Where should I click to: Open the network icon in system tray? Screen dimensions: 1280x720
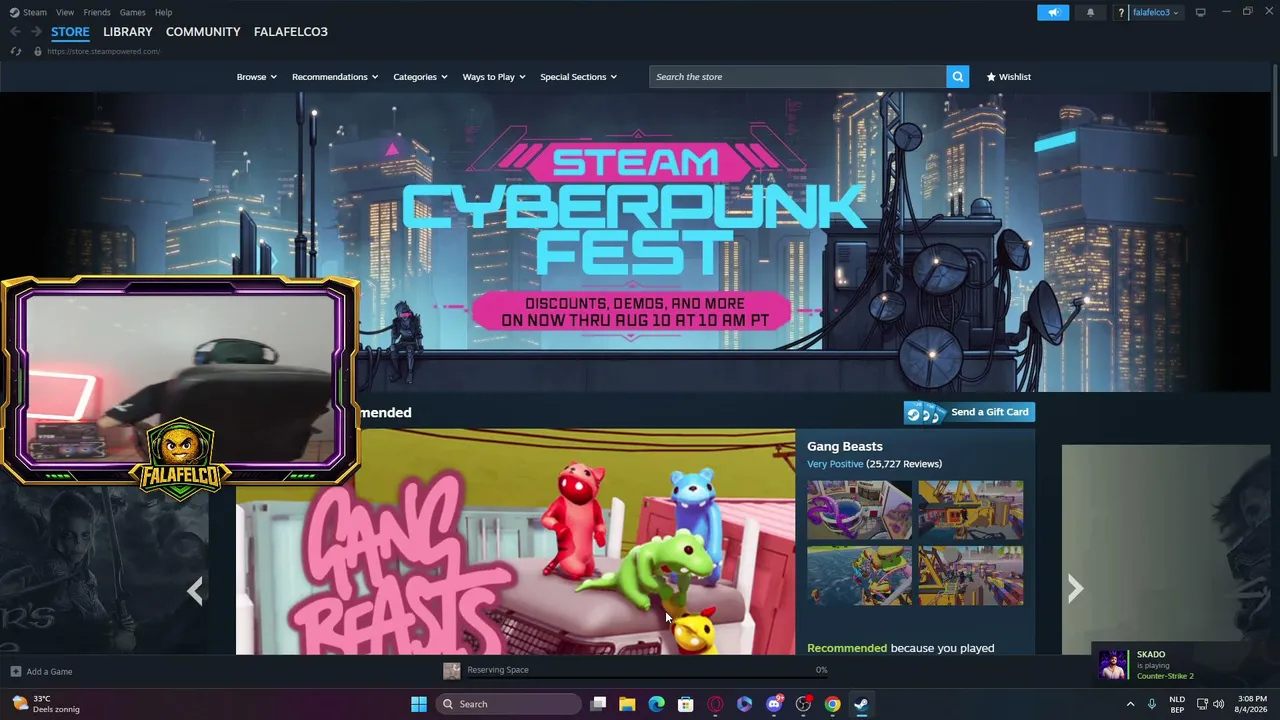point(1202,704)
